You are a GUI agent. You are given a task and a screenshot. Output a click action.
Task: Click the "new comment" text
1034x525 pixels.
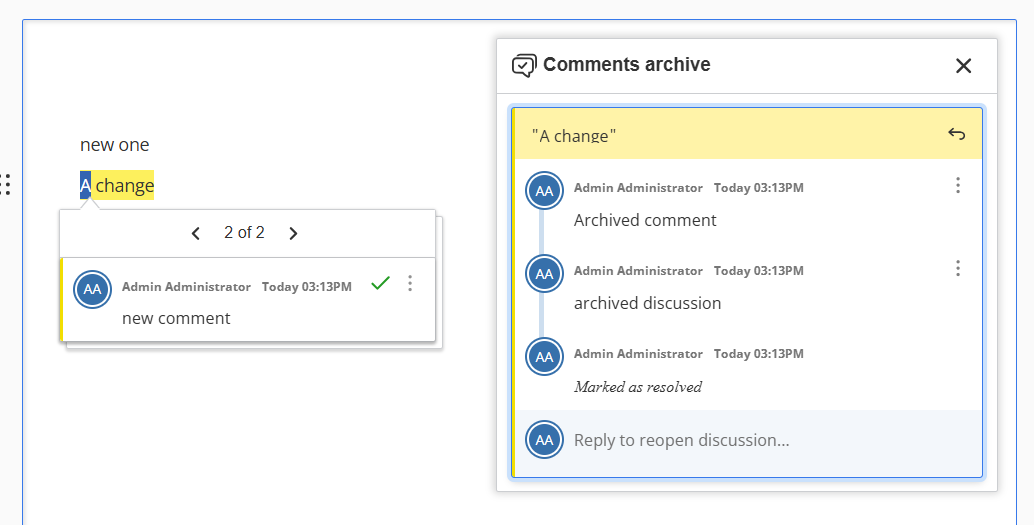176,319
